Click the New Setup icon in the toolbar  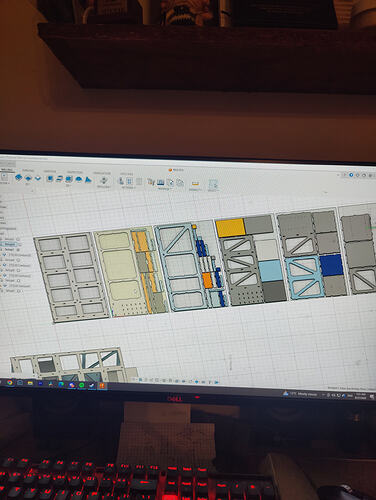click(5, 177)
